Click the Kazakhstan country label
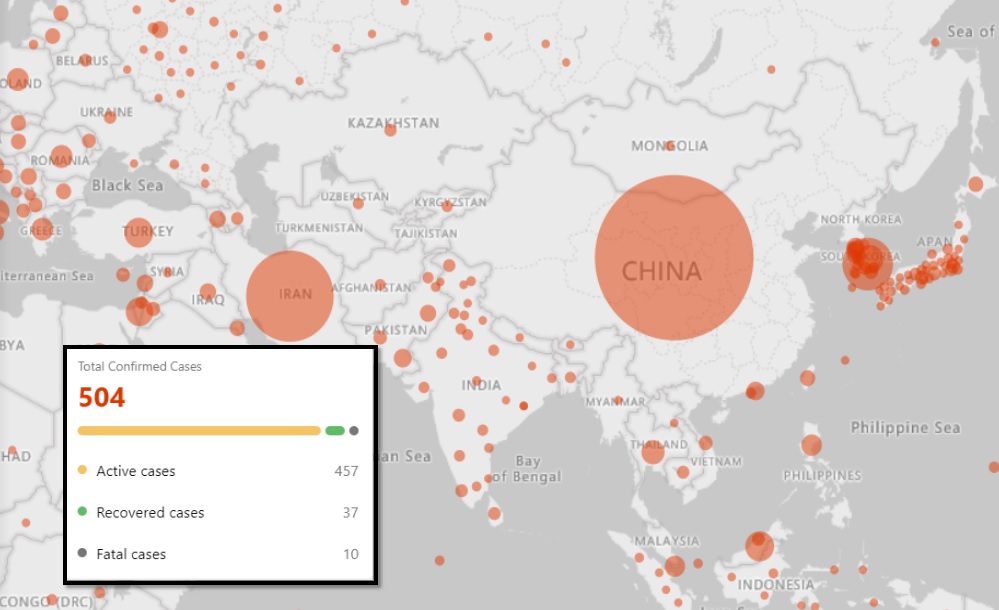Viewport: 999px width, 610px height. (393, 123)
